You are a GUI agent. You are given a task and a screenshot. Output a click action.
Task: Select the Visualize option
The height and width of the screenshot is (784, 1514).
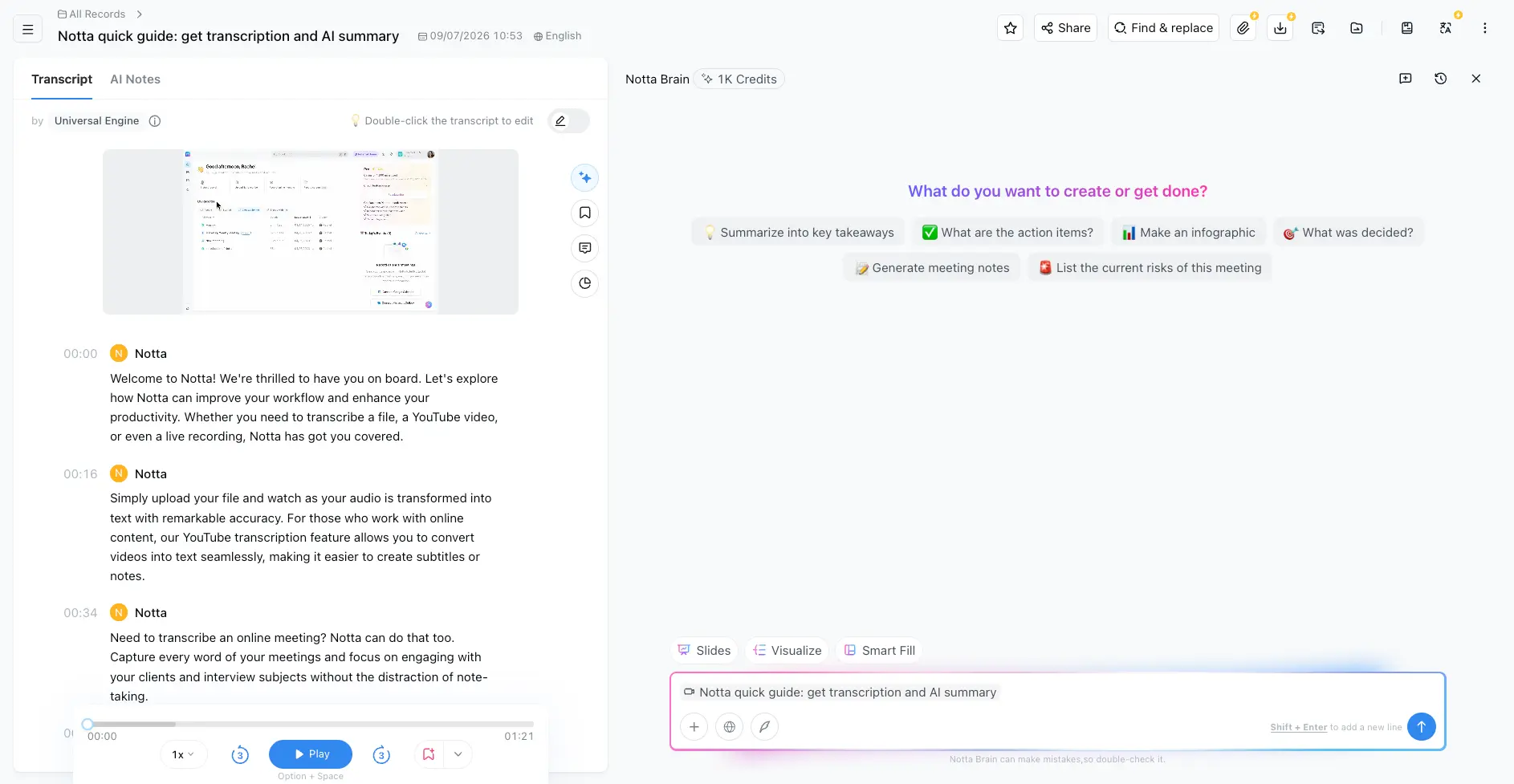pyautogui.click(x=787, y=651)
